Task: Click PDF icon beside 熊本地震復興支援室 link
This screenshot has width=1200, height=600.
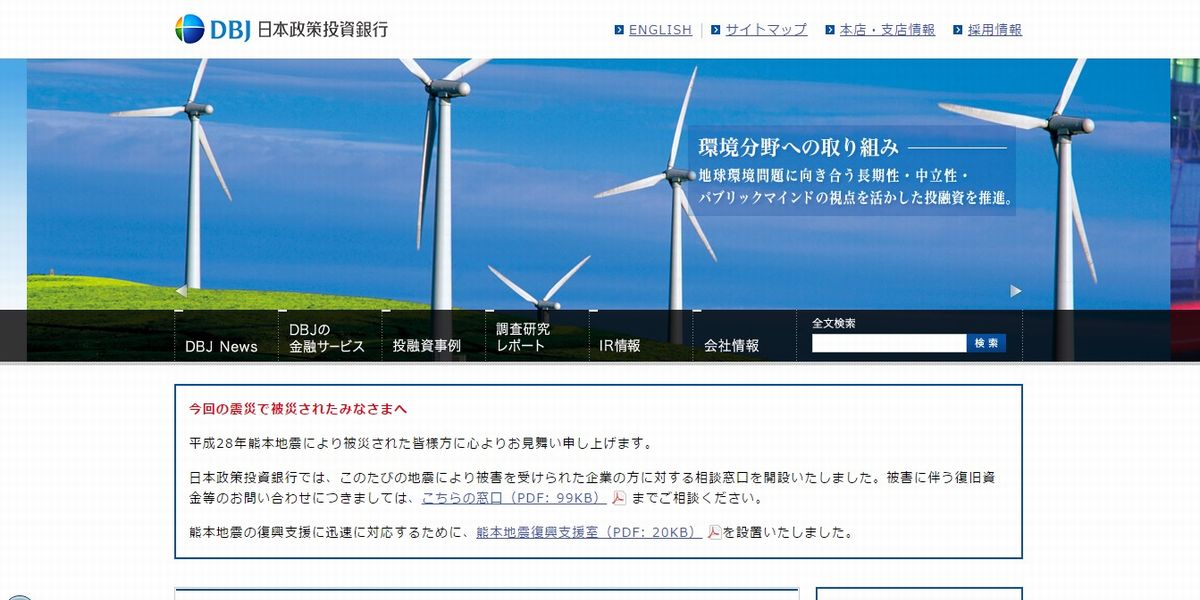Action: [714, 532]
